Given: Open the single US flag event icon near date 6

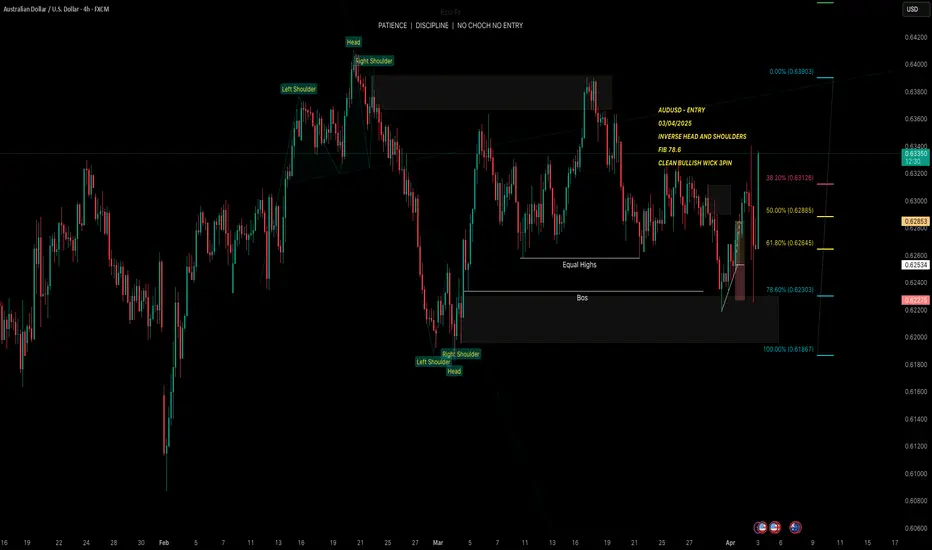Looking at the screenshot, I should click(774, 527).
